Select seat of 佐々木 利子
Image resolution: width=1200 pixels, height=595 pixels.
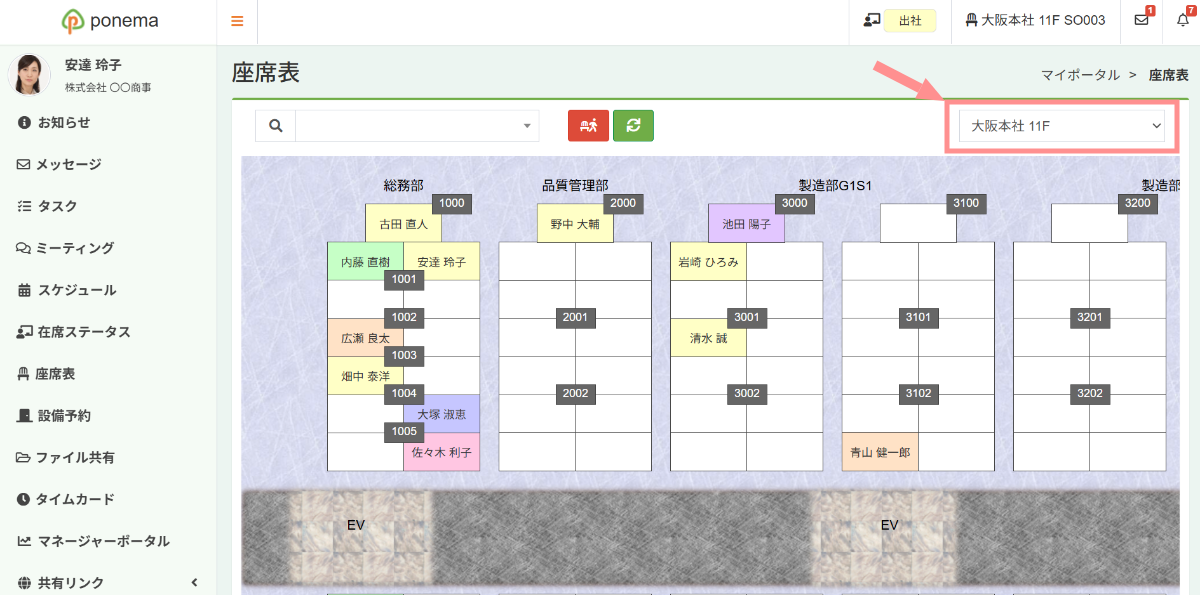tap(441, 452)
